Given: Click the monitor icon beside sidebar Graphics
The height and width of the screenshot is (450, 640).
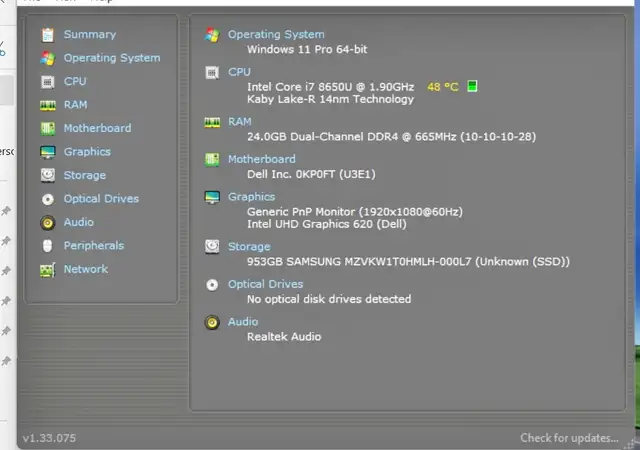Looking at the screenshot, I should click(47, 152).
